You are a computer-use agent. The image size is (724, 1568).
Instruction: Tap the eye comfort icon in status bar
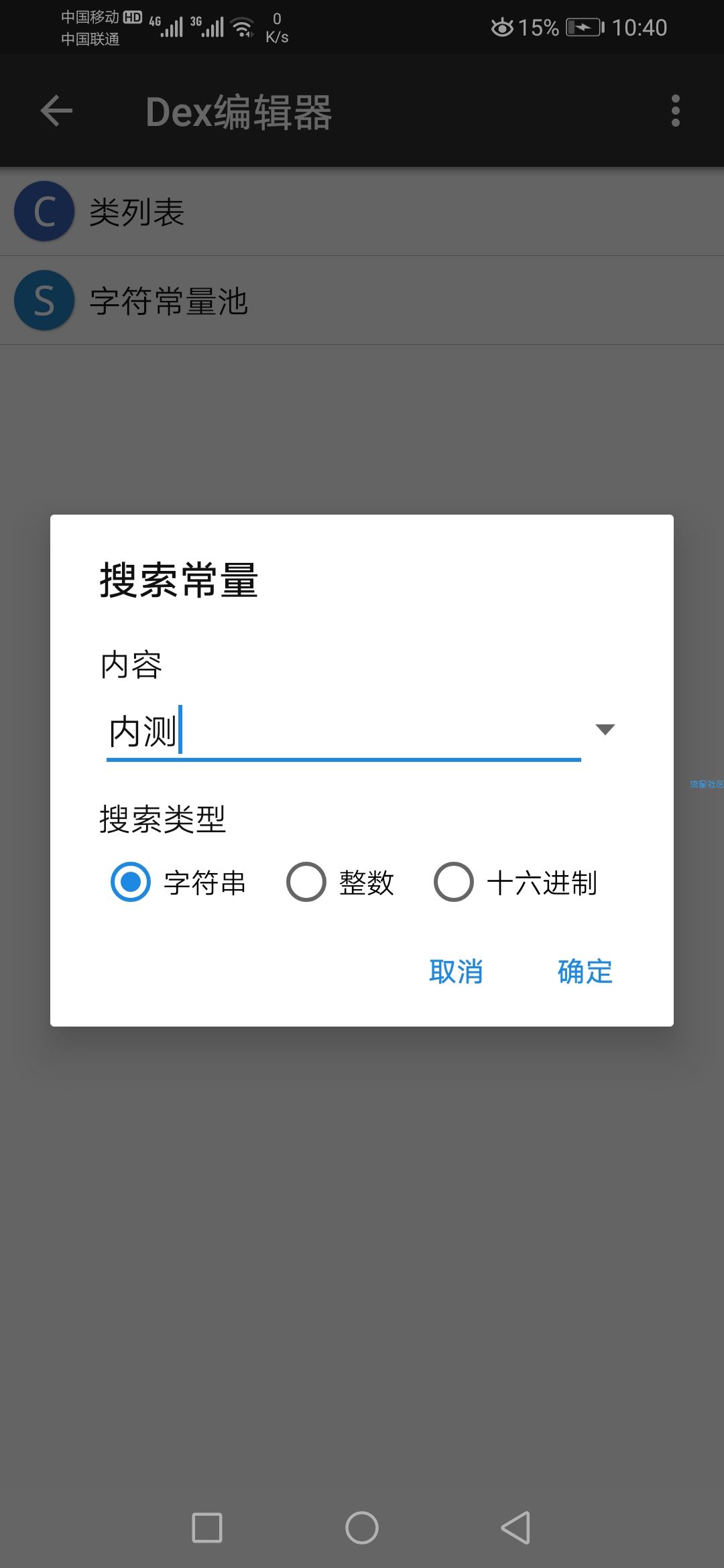(x=502, y=27)
